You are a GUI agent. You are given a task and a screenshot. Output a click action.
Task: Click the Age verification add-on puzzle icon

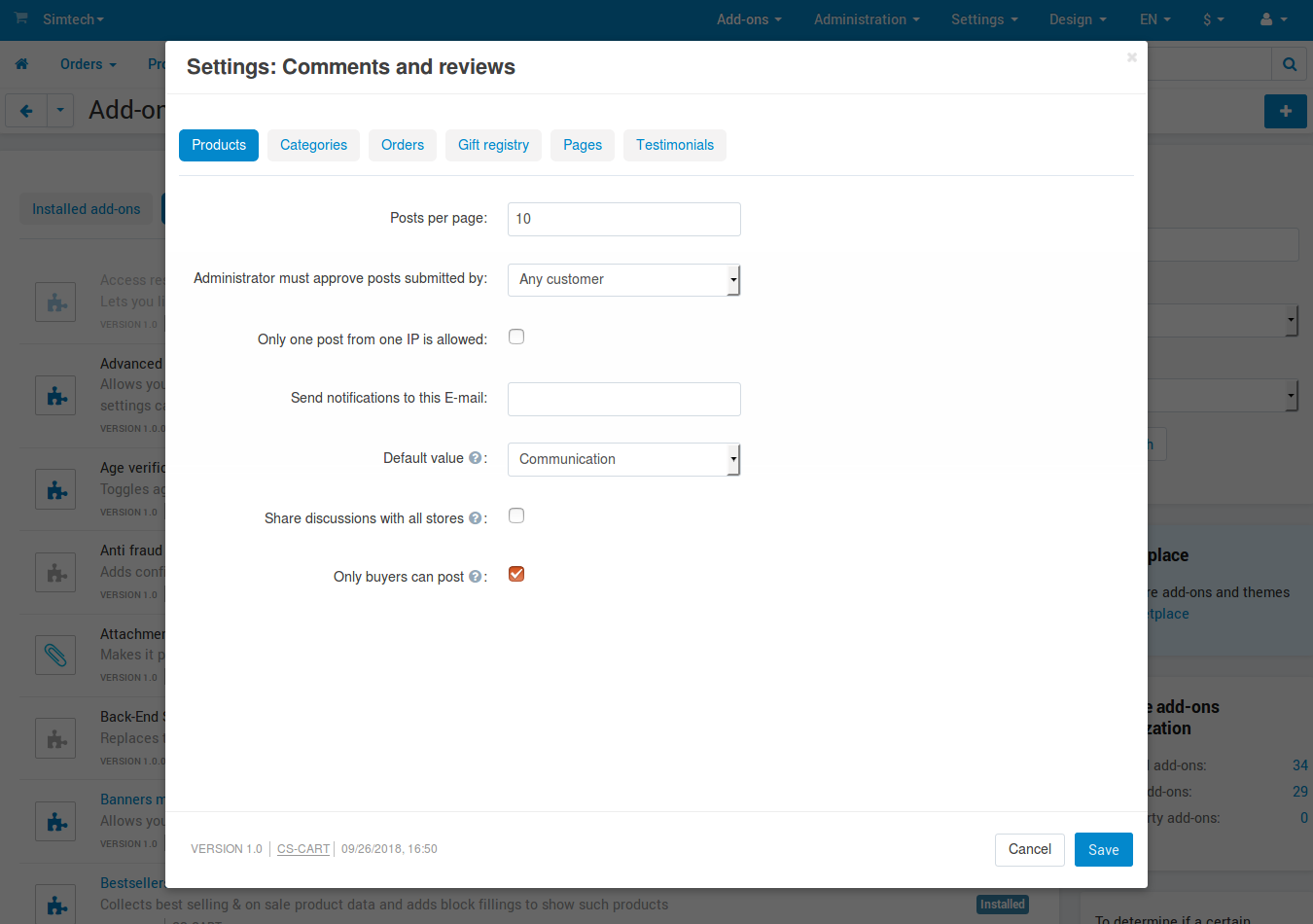tap(55, 489)
